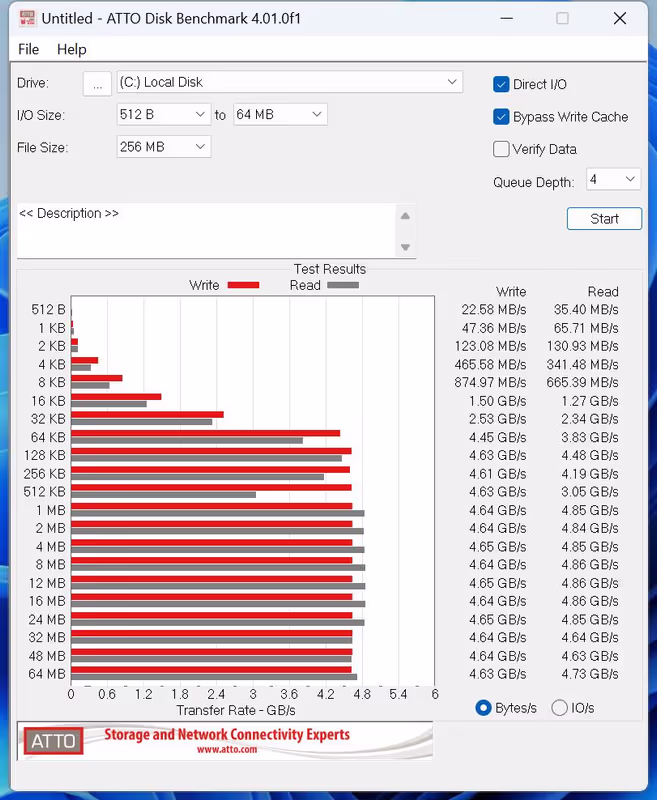Disable the Direct I/O checkbox
The height and width of the screenshot is (800, 657).
point(502,84)
